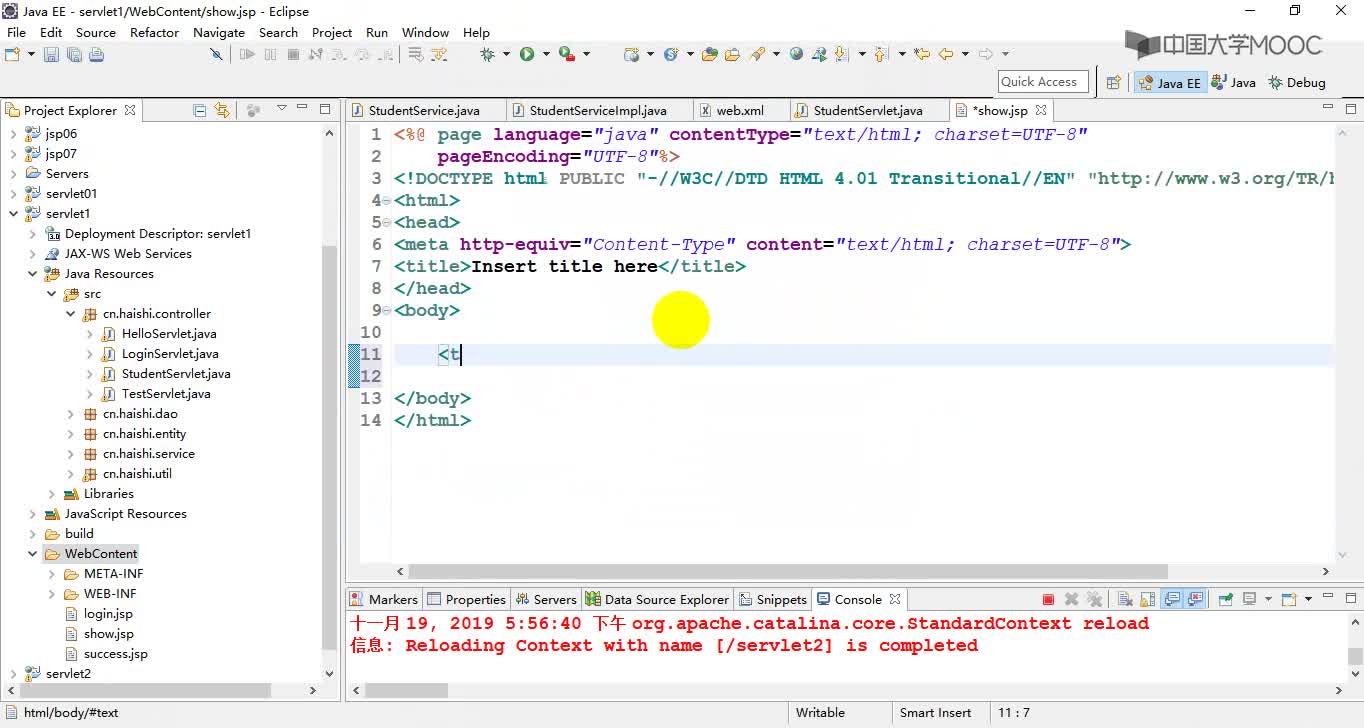Expand the cn.haishi.dao package
1364x728 pixels.
coord(70,414)
